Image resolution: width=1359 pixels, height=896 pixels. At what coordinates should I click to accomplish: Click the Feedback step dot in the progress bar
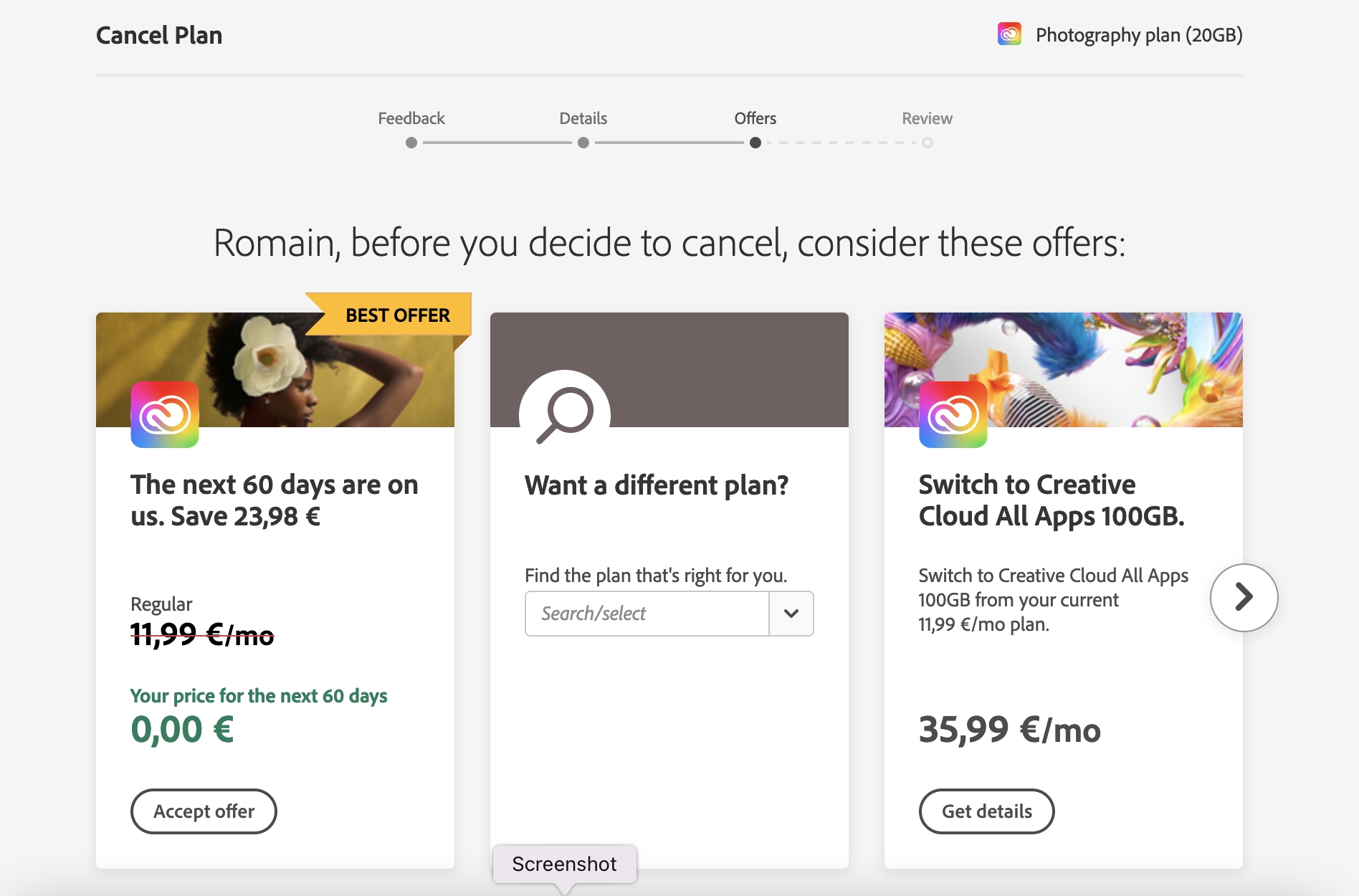(411, 143)
